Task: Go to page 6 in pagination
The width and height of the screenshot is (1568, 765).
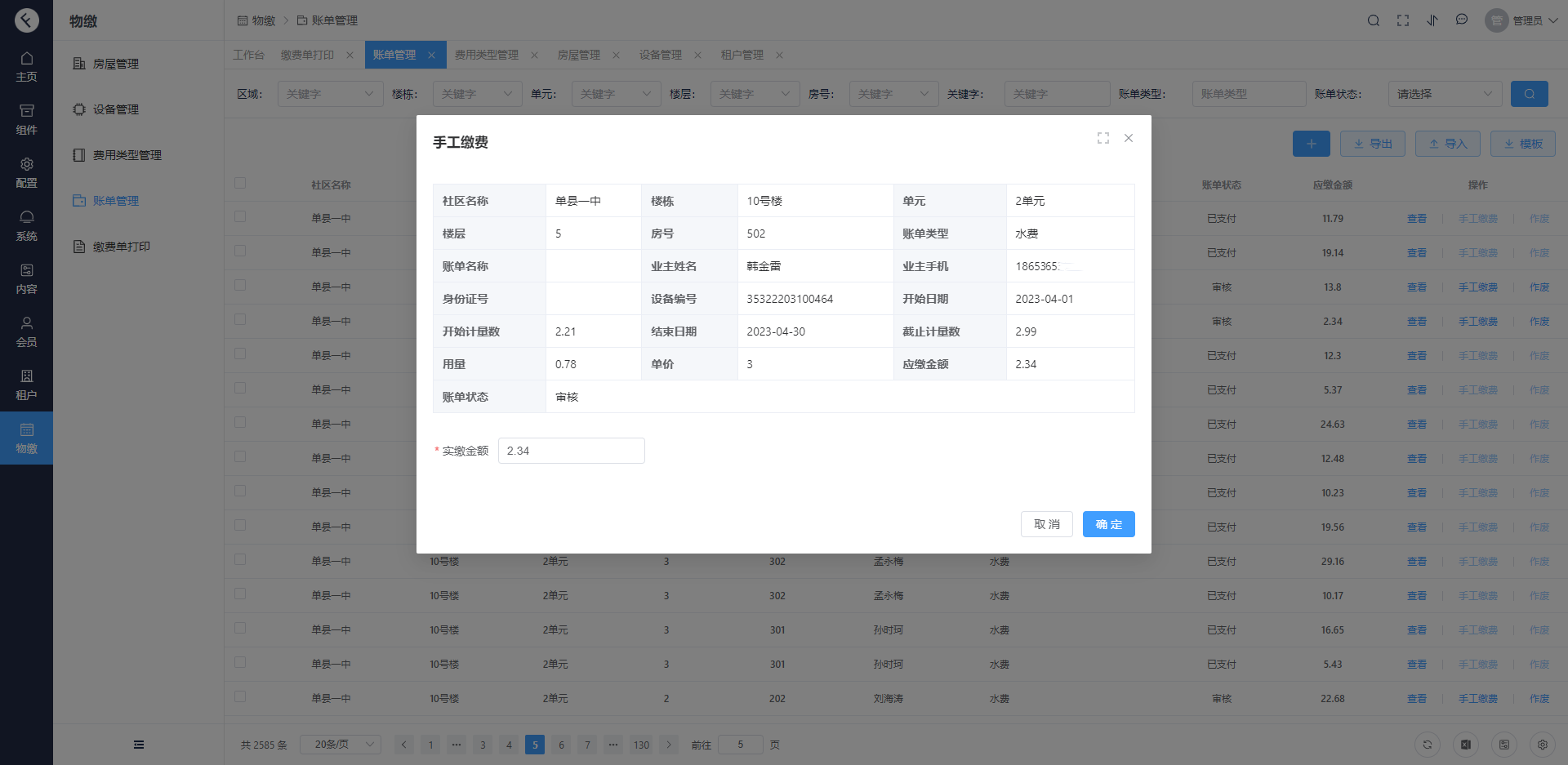Action: click(x=561, y=745)
